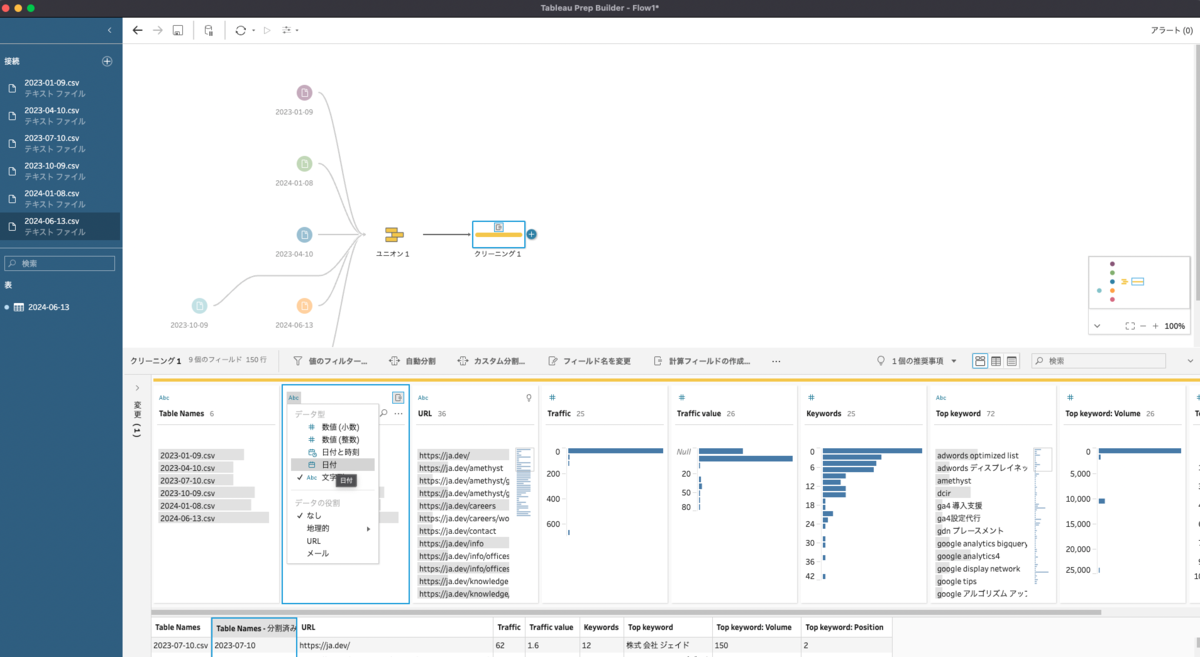Choose メール email data role
The width and height of the screenshot is (1200, 657).
[x=333, y=553]
